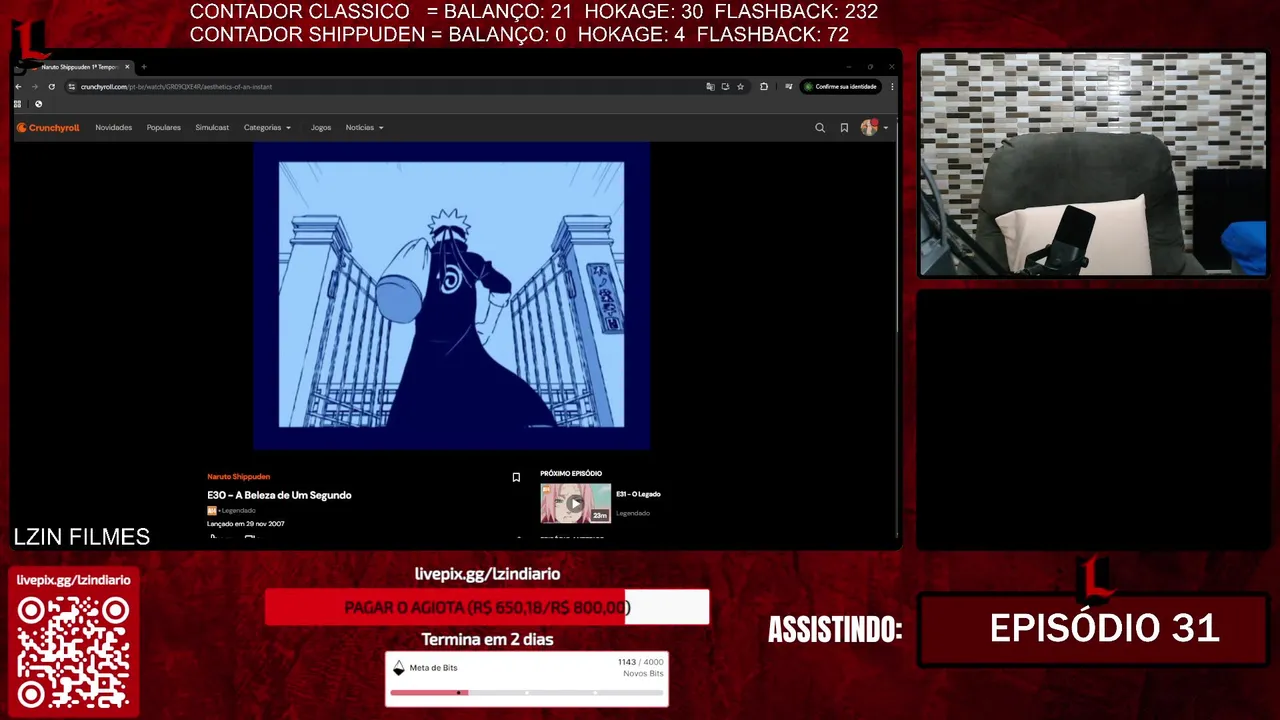
Task: Open a new browser tab with the plus button
Action: click(x=144, y=67)
